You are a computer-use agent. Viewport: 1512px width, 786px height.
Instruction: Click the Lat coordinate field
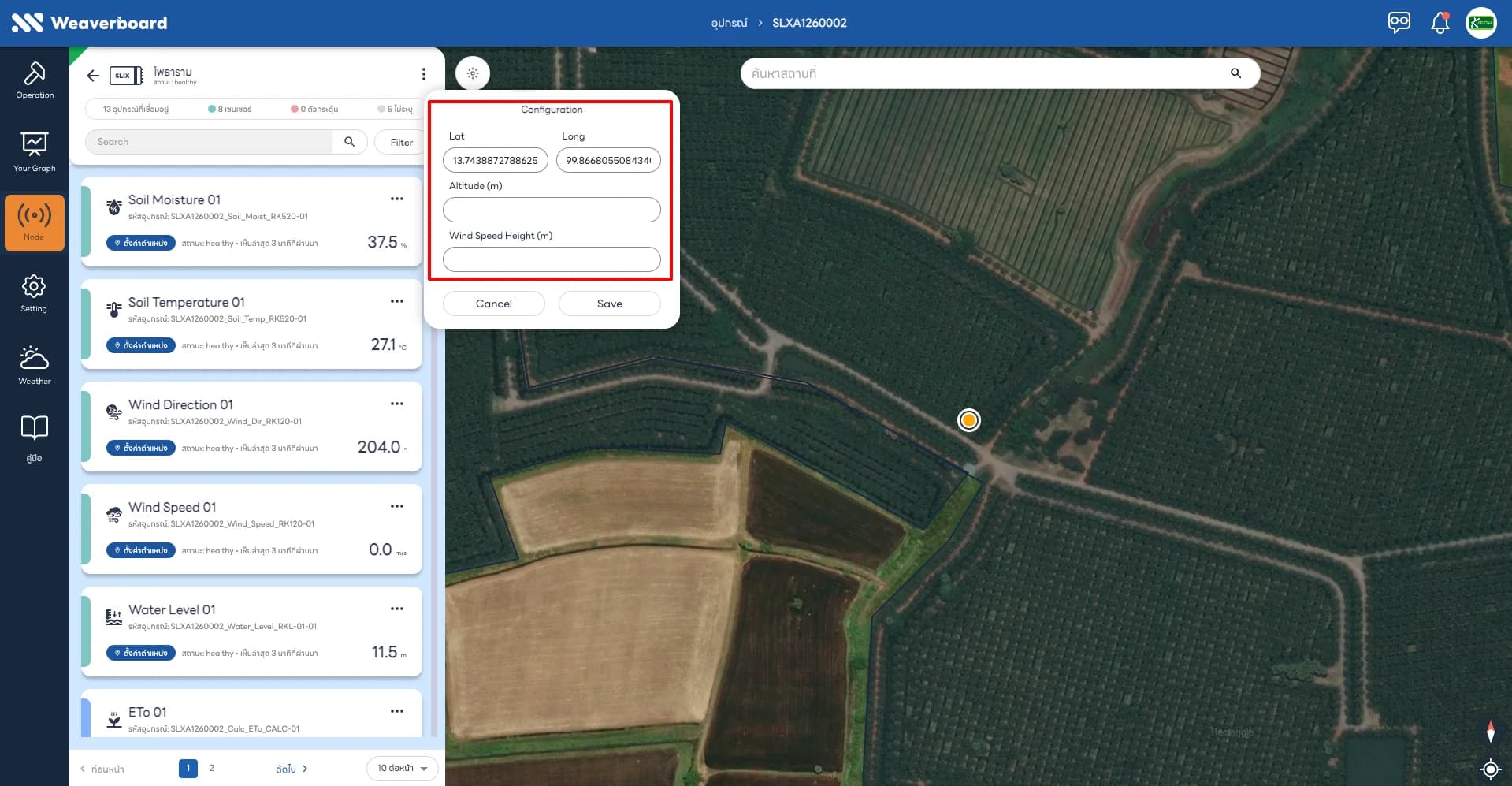496,160
